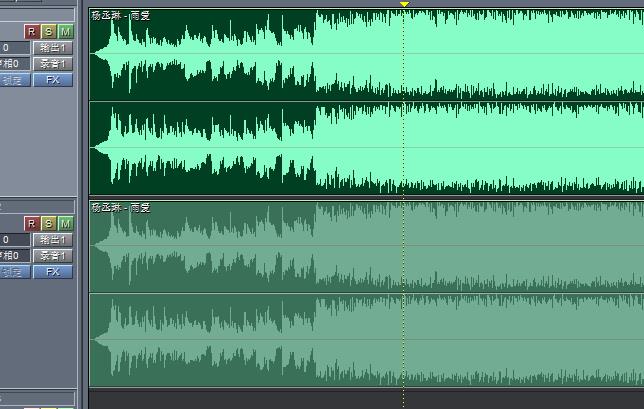The image size is (644, 409).
Task: Arm record (R) on the second track
Action: click(32, 224)
